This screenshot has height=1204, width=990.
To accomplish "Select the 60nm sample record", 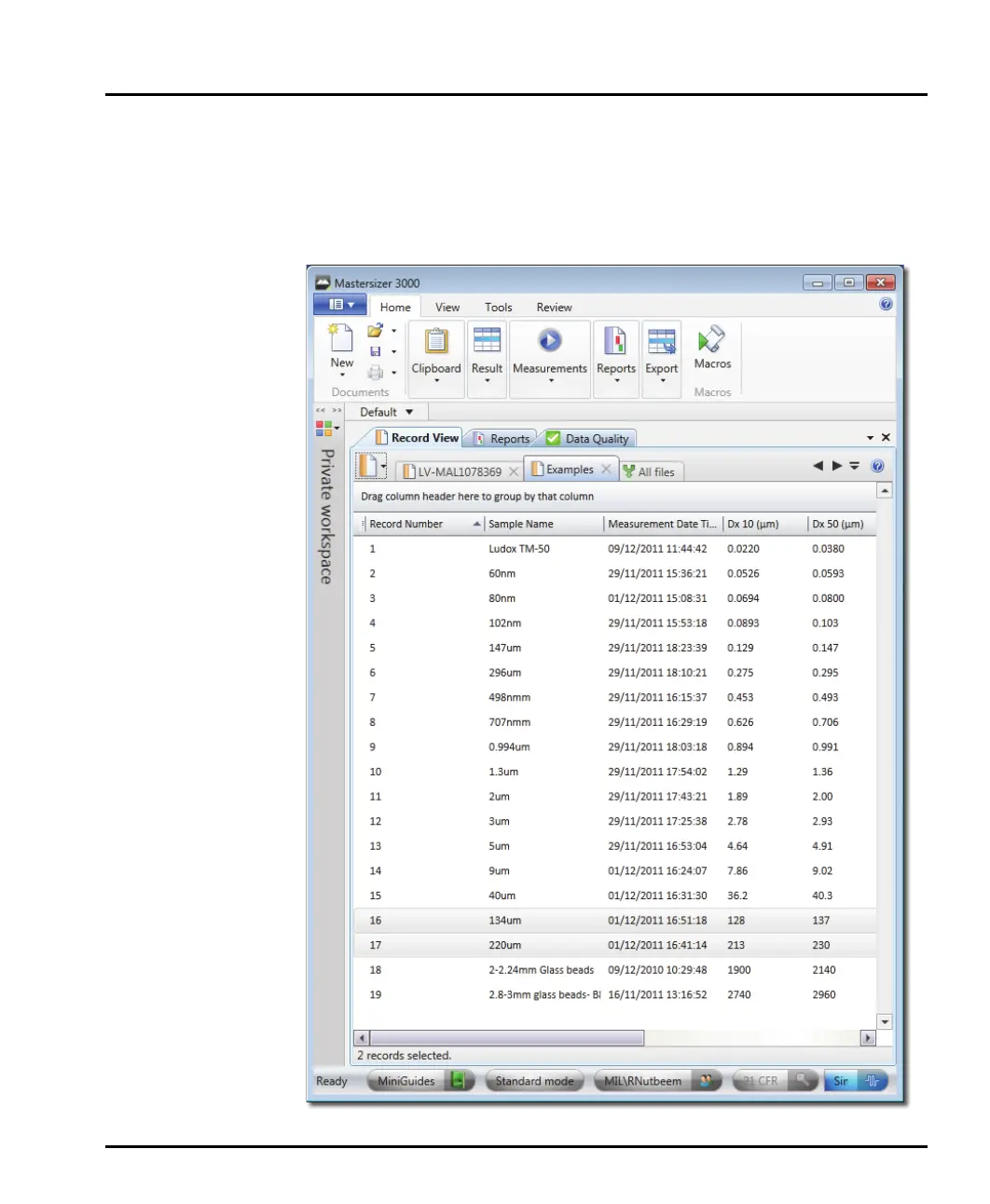I will tap(615, 574).
